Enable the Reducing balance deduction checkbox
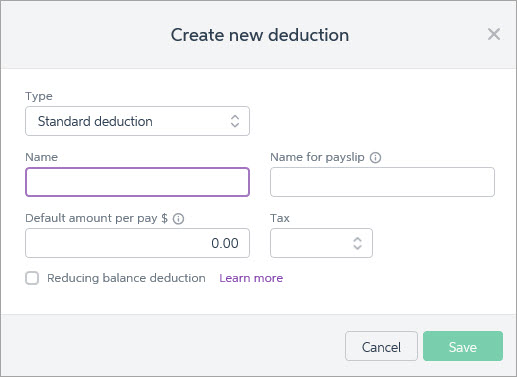 point(32,278)
